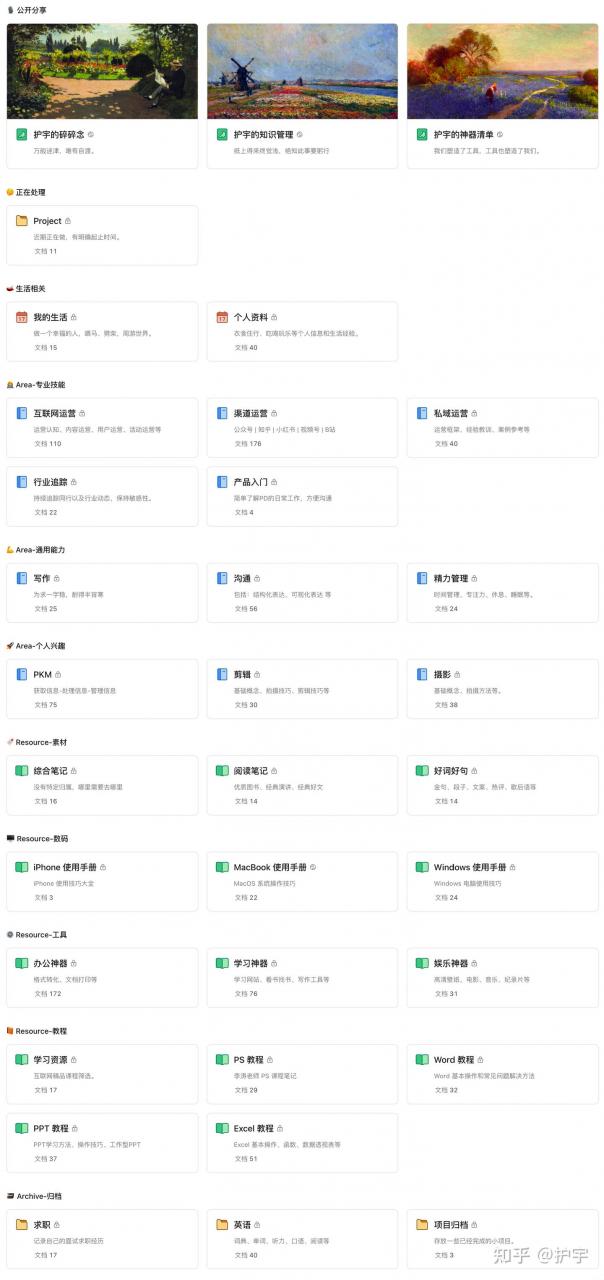Click the yellow folder icon beside 项目归档
The height and width of the screenshot is (1280, 604).
click(x=422, y=1225)
